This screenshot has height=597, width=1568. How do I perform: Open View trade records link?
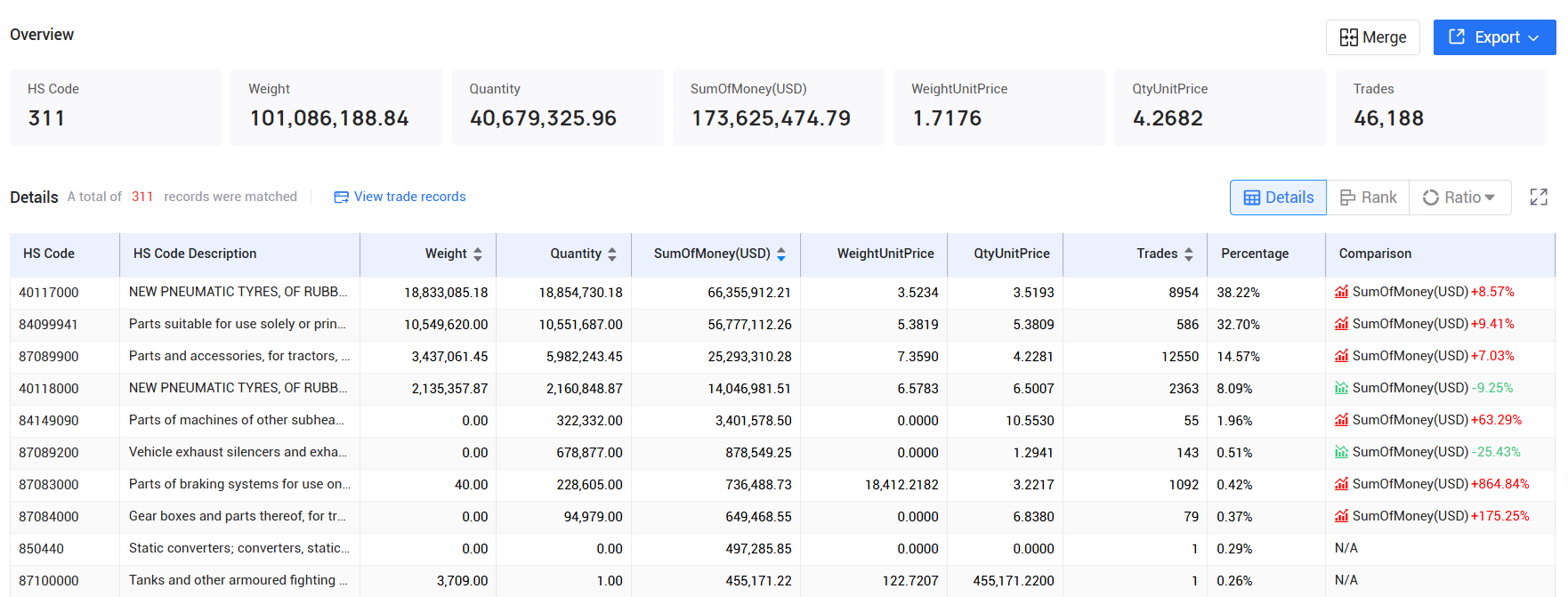[x=400, y=197]
